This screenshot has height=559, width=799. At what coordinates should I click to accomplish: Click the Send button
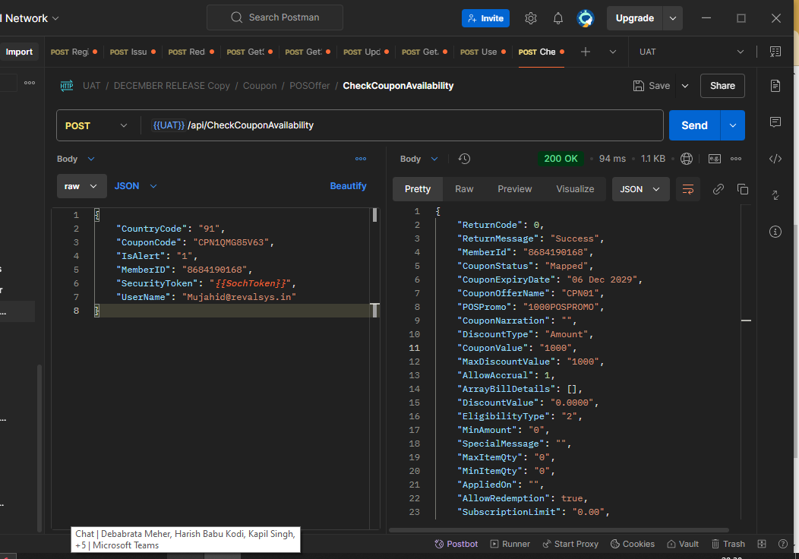click(694, 126)
